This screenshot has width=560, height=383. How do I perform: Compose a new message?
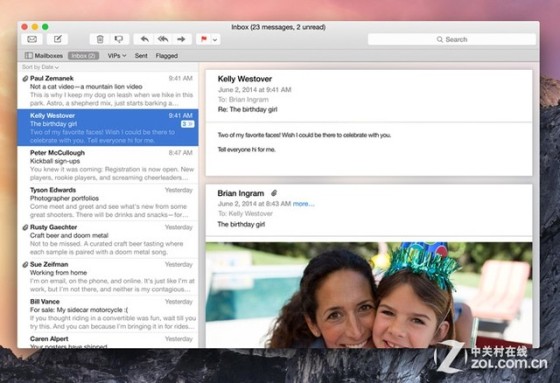click(58, 39)
